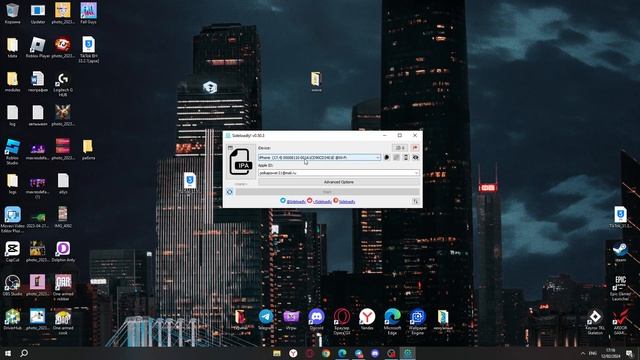This screenshot has width=640, height=360.
Task: Open the Updater desktop icon
Action: point(38,13)
